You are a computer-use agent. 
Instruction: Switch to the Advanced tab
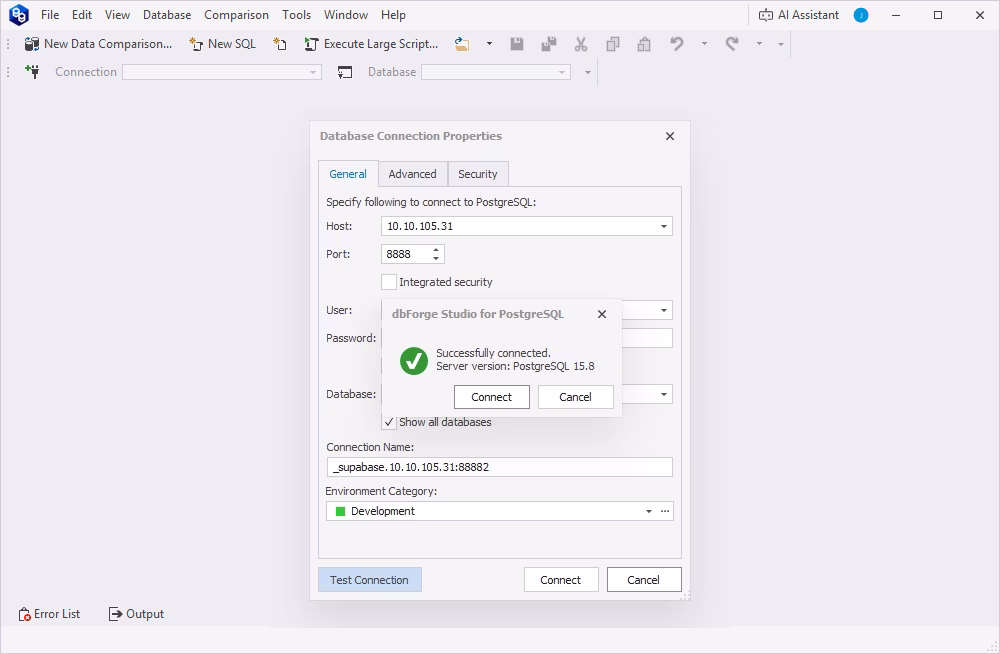pos(413,174)
